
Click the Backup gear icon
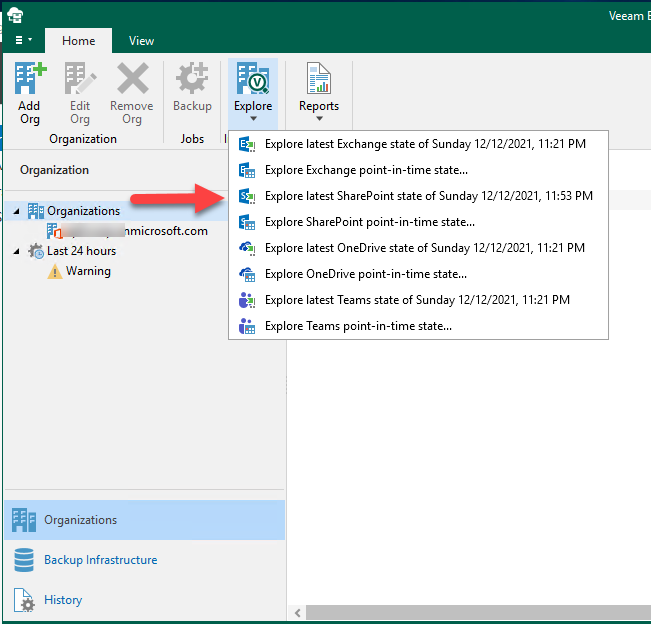192,78
